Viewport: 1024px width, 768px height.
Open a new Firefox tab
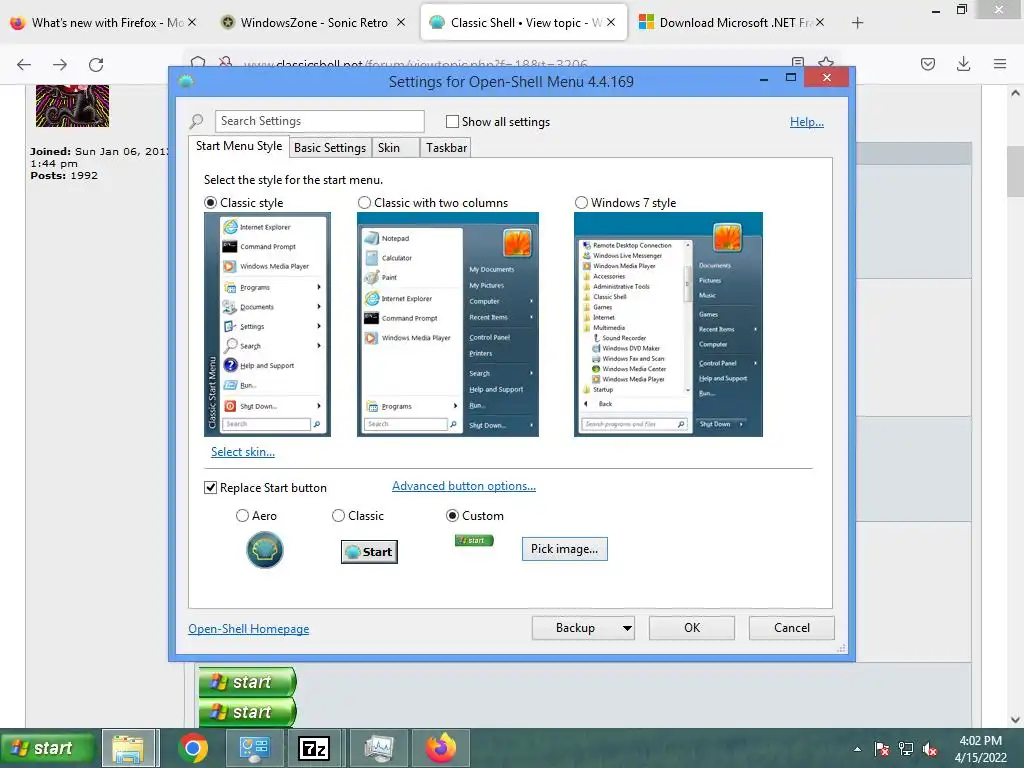857,23
